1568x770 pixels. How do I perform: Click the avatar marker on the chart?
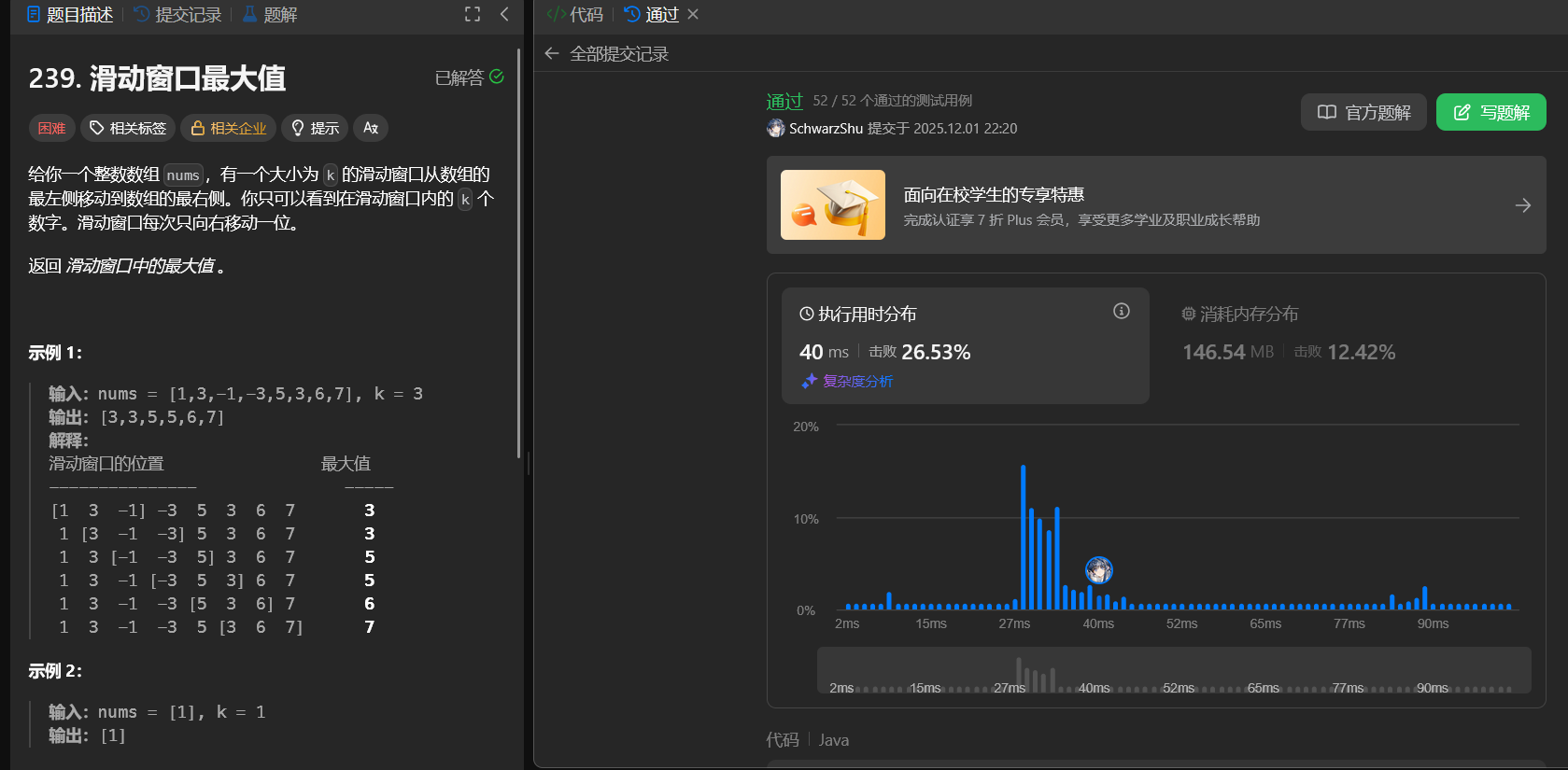click(x=1098, y=569)
